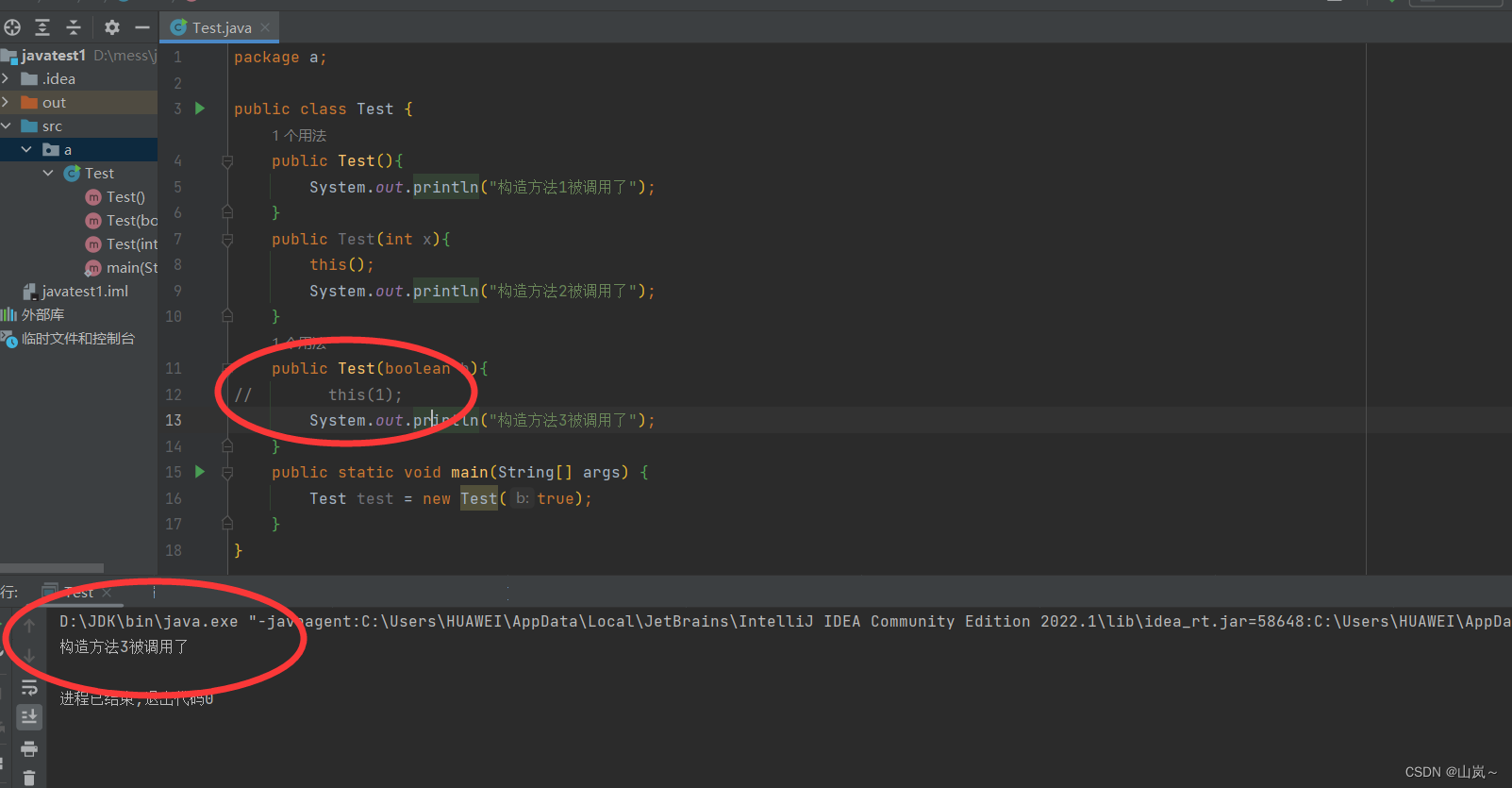Open project panel settings gear
Image resolution: width=1512 pixels, height=788 pixels.
112,27
